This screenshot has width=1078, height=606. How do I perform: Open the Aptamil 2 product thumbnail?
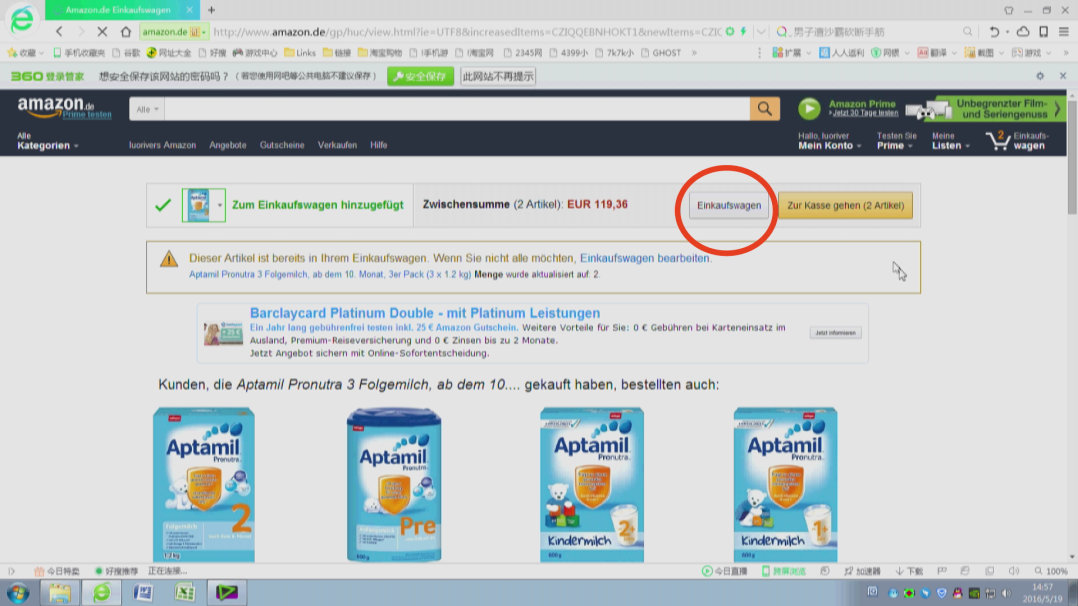point(204,484)
